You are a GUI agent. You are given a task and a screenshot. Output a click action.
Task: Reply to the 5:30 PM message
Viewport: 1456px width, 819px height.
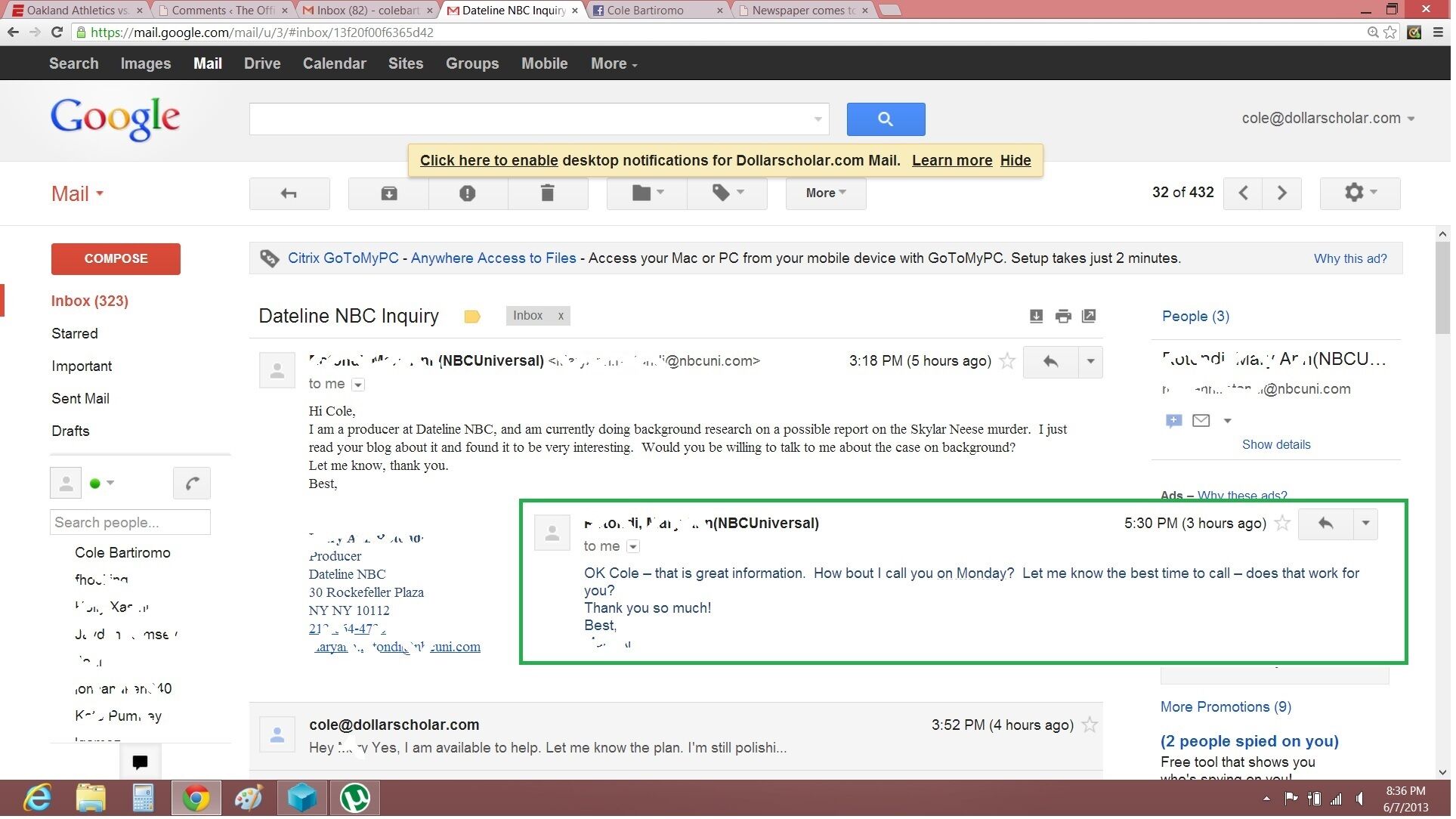point(1330,525)
